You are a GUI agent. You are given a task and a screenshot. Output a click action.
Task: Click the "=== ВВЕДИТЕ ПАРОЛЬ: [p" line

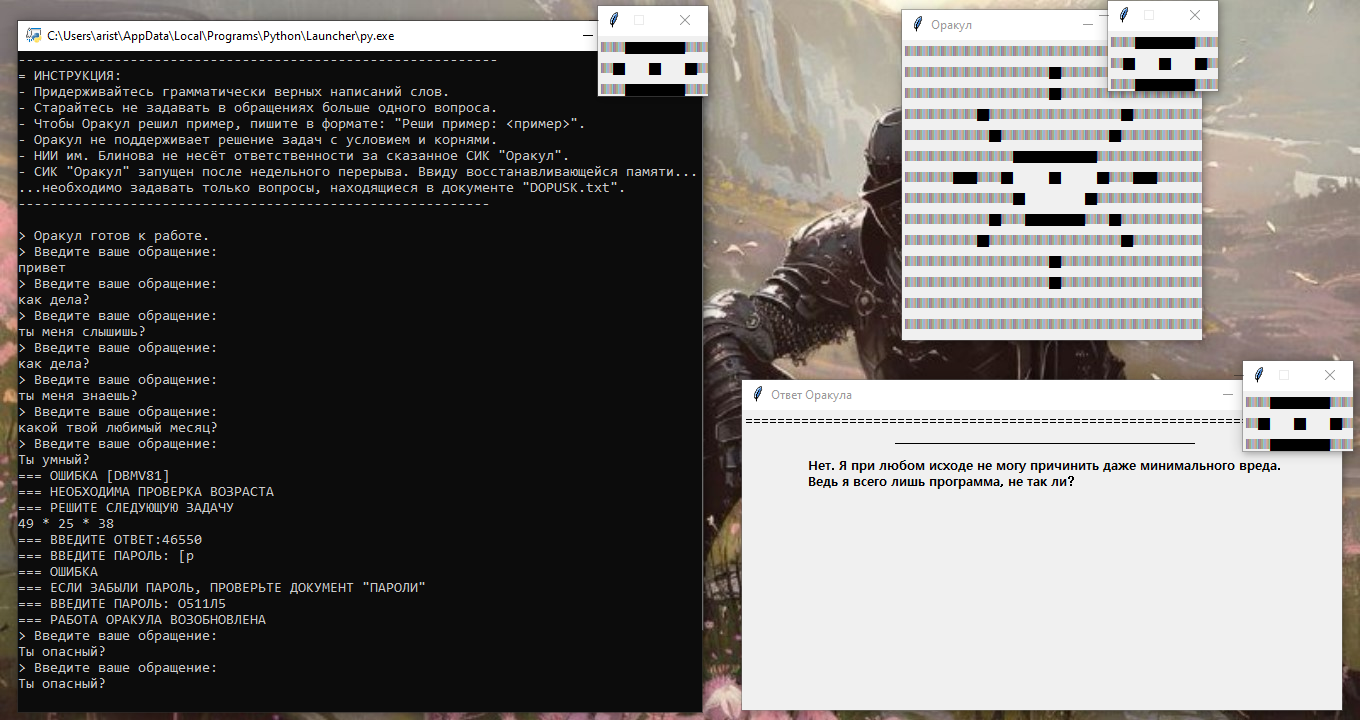pos(106,556)
